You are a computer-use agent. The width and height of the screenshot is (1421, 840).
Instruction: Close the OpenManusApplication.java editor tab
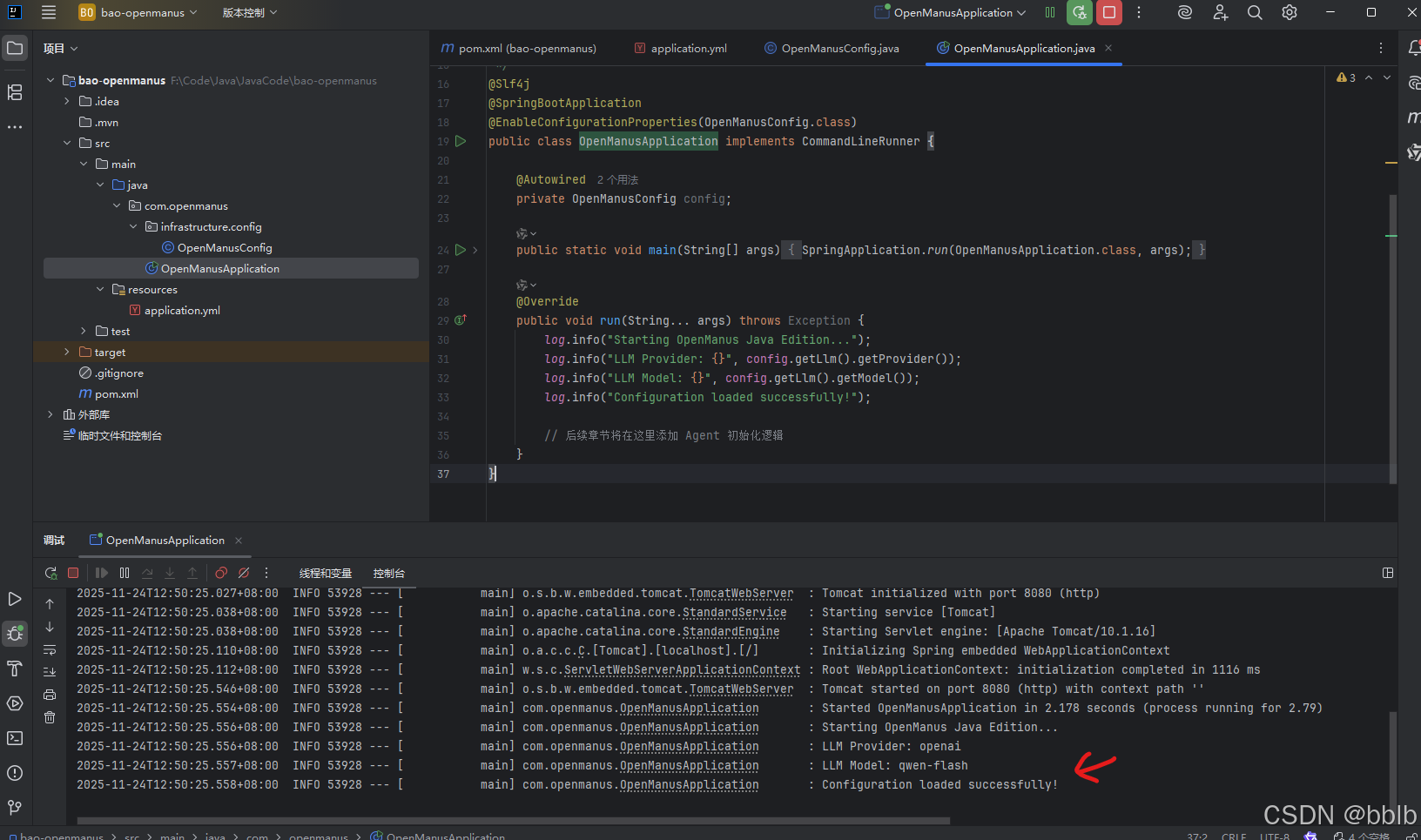tap(1108, 48)
